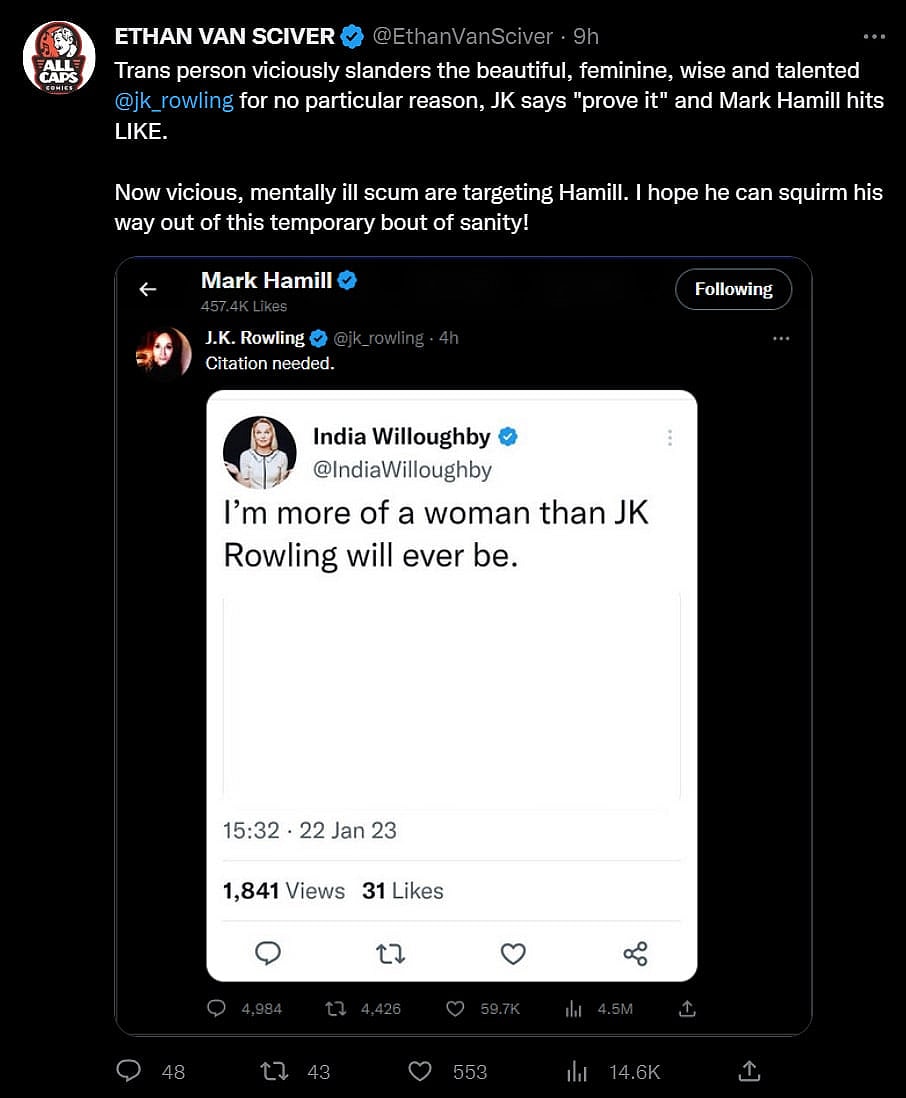Go back using the arrow
Viewport: 906px width, 1098px height.
[147, 289]
